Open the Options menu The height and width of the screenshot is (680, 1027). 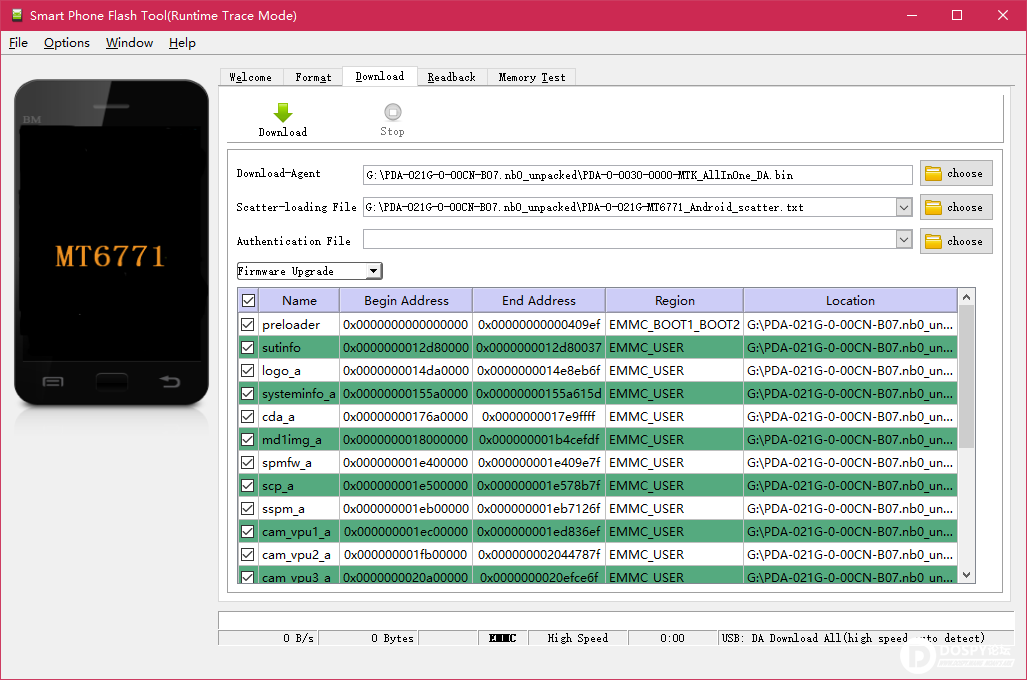(x=67, y=43)
